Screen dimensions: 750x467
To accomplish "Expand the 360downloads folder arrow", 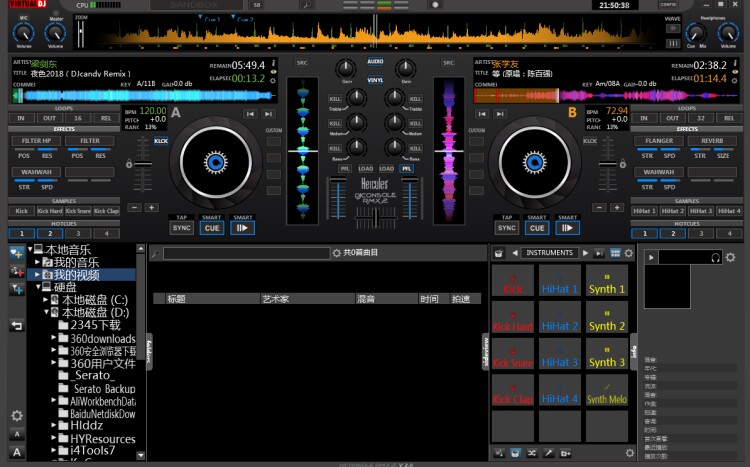I will pos(54,337).
